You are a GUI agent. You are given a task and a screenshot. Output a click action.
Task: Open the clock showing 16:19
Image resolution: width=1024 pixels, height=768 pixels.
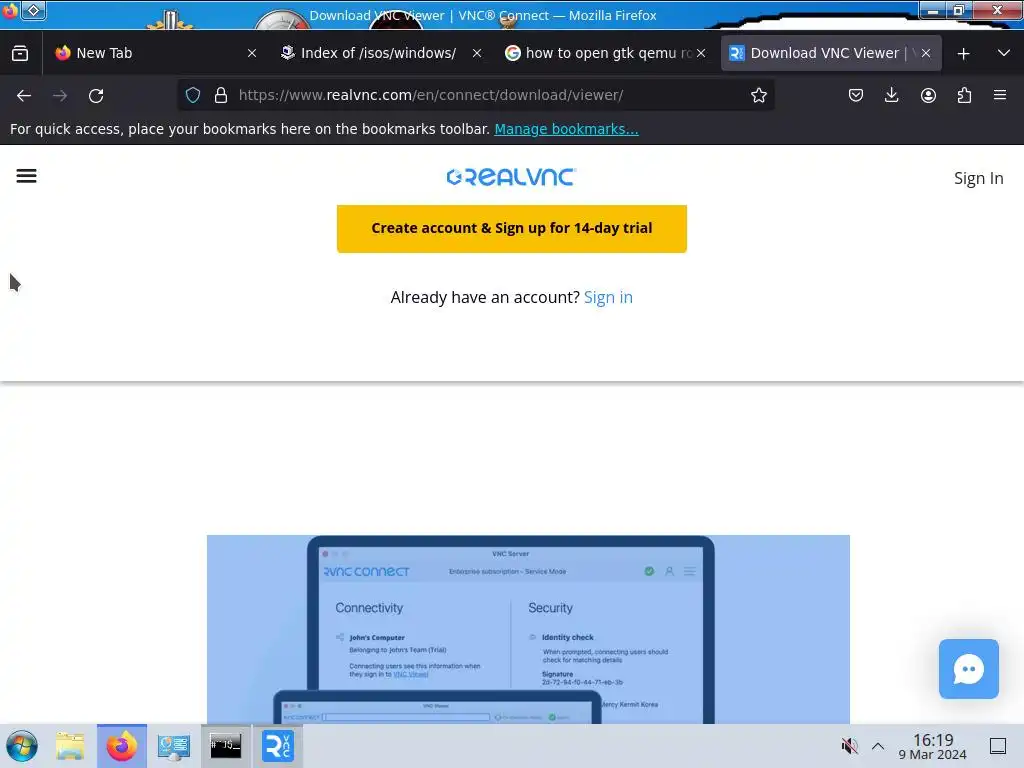point(933,746)
